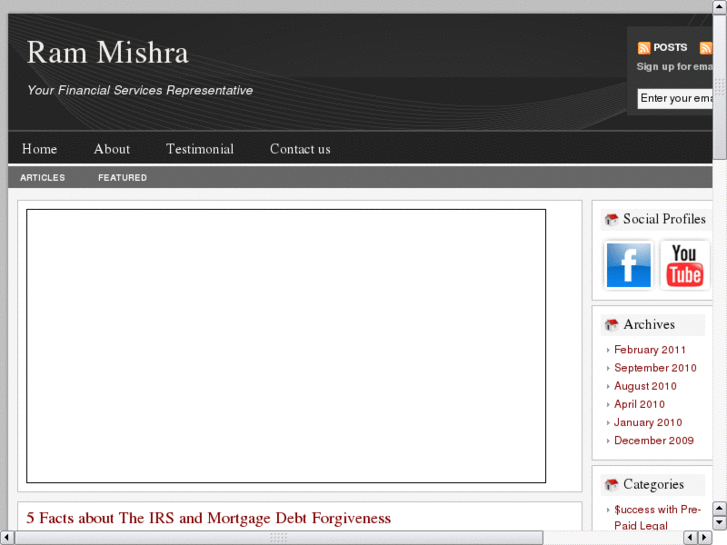Click the Archives heading
727x545 pixels.
click(649, 324)
